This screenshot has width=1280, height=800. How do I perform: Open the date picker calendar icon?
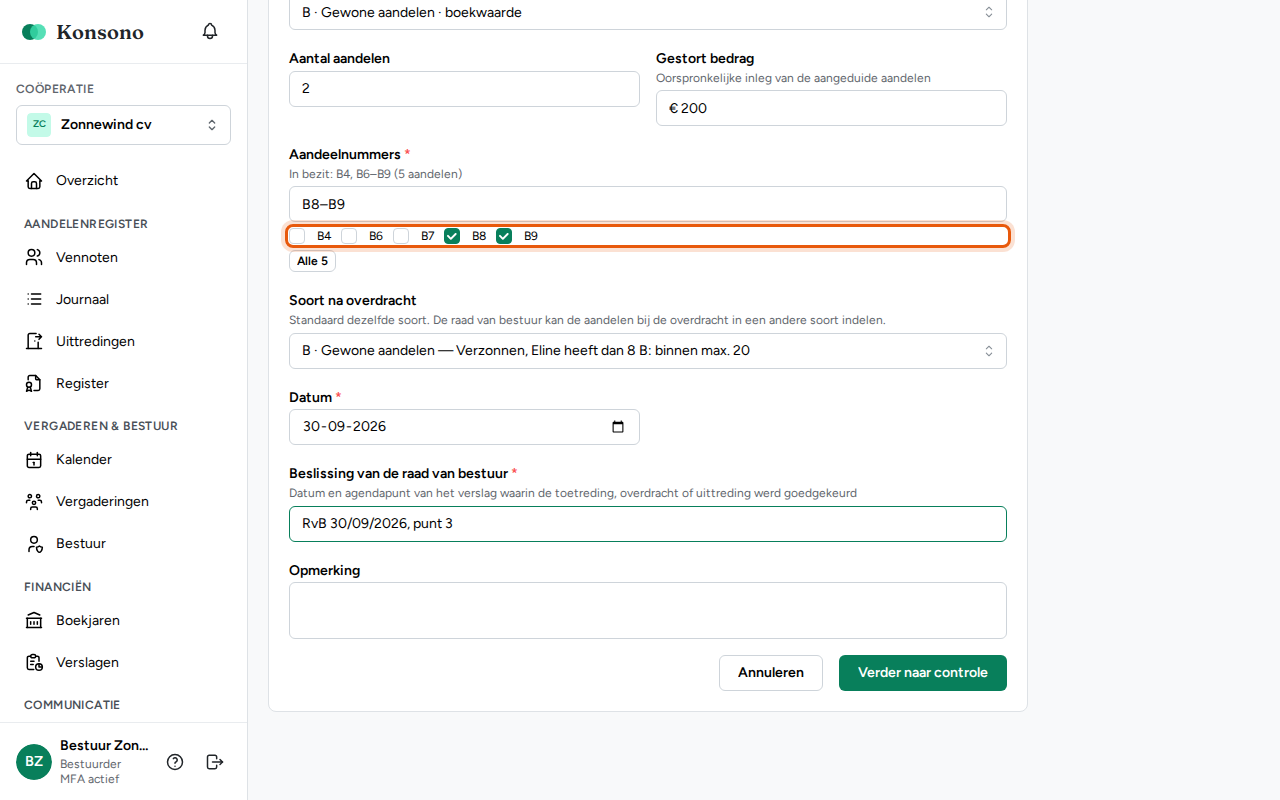[618, 427]
